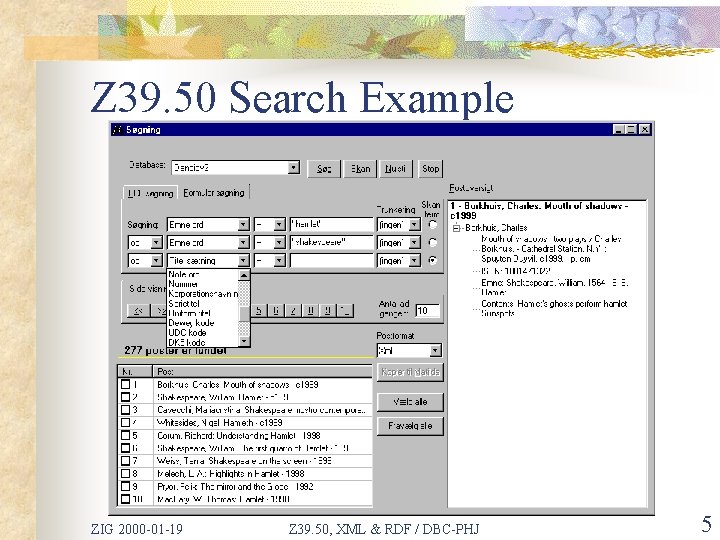The image size is (720, 540).
Task: Click the Fravælg alle button
Action: 410,426
